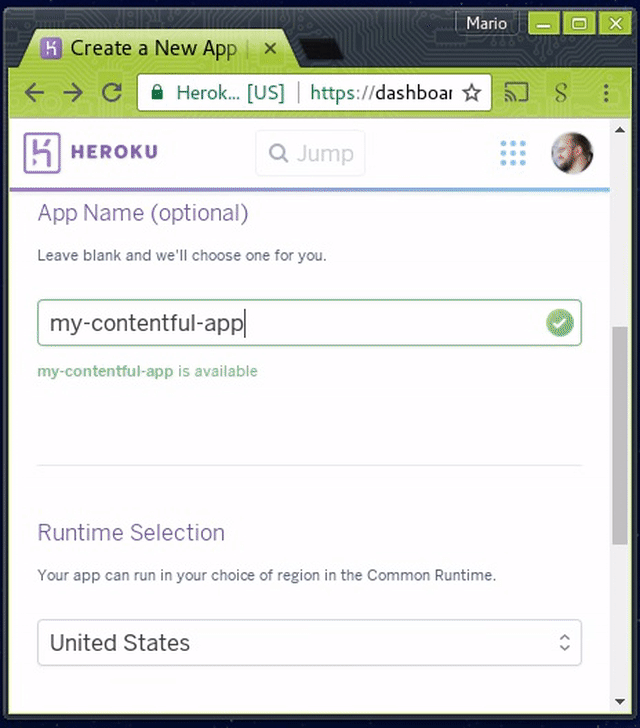Click the region dropdown up-down arrows
640x728 pixels.
tap(565, 643)
